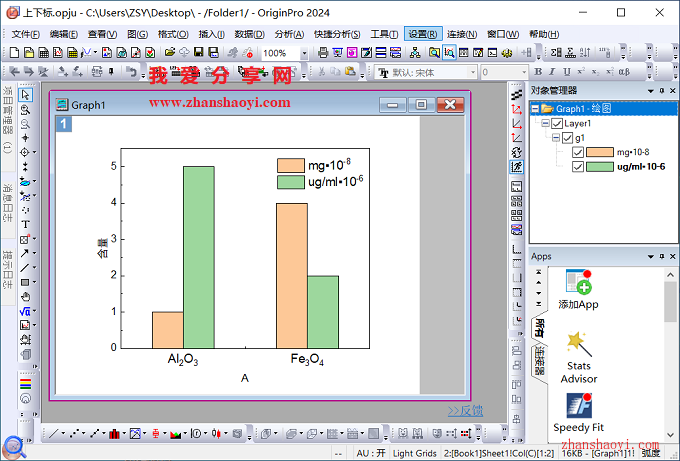Click the Al2O3 green bar in the chart
Screen dimensions: 680x461
pos(199,257)
